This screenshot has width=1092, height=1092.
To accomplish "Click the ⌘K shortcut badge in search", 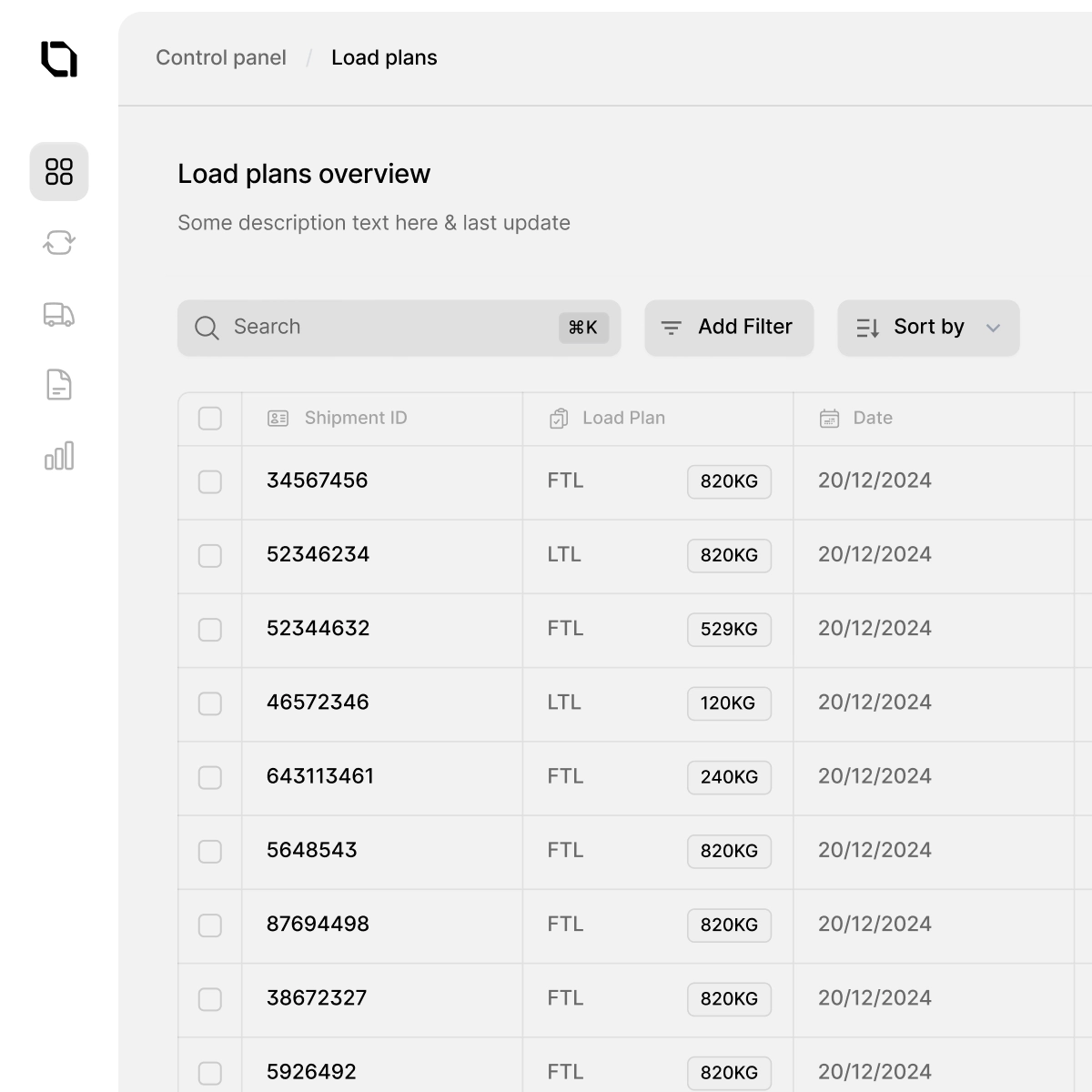I will [x=583, y=328].
